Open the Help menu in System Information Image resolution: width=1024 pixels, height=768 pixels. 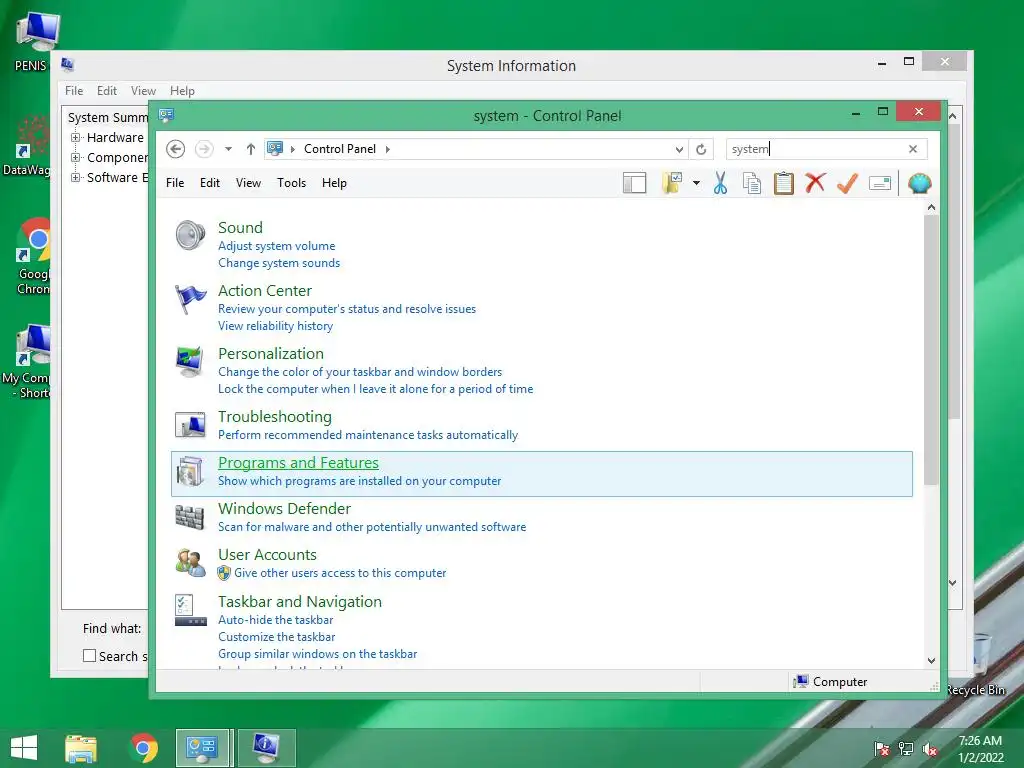click(182, 91)
